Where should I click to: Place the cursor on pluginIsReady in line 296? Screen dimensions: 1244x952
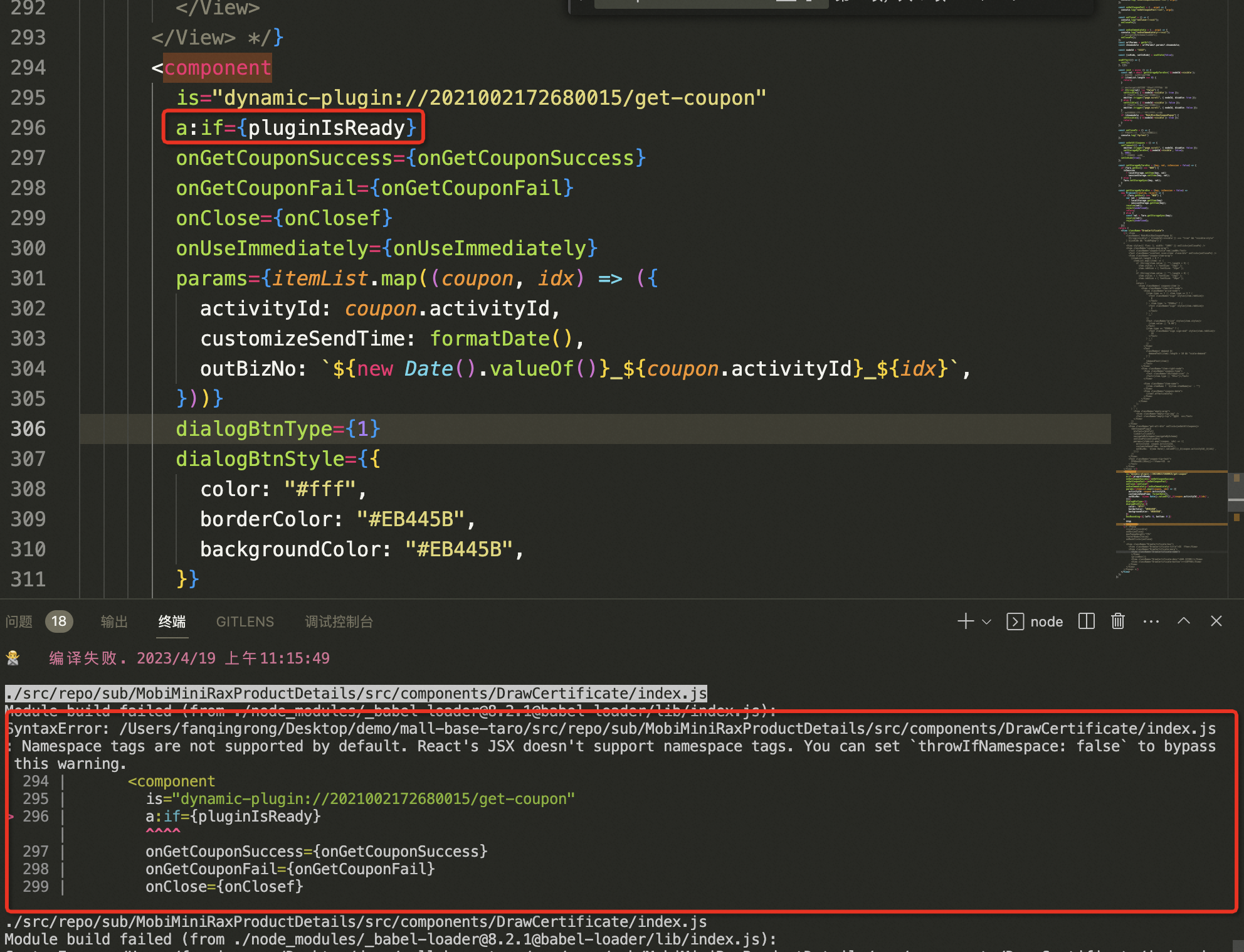coord(327,128)
